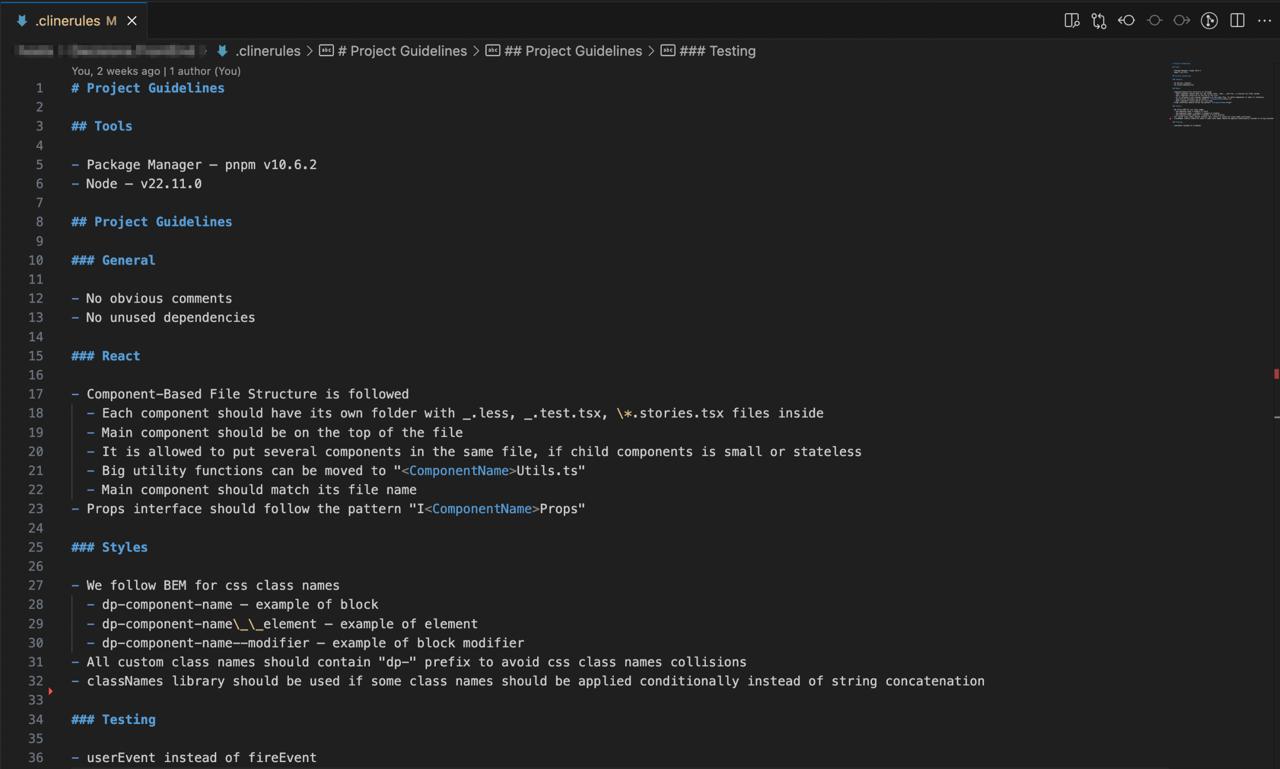This screenshot has height=769, width=1280.
Task: Click line number 17 in the gutter
Action: (36, 394)
